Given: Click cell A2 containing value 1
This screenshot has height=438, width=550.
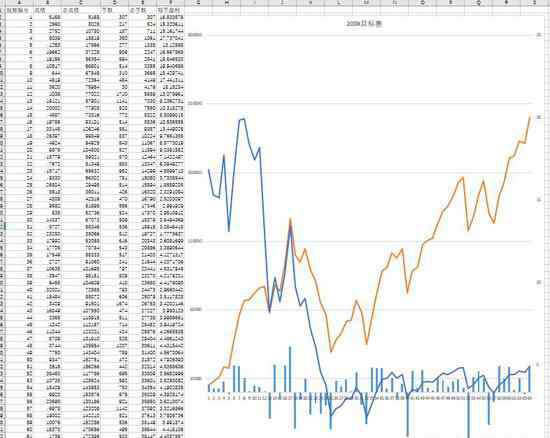Looking at the screenshot, I should [x=20, y=17].
